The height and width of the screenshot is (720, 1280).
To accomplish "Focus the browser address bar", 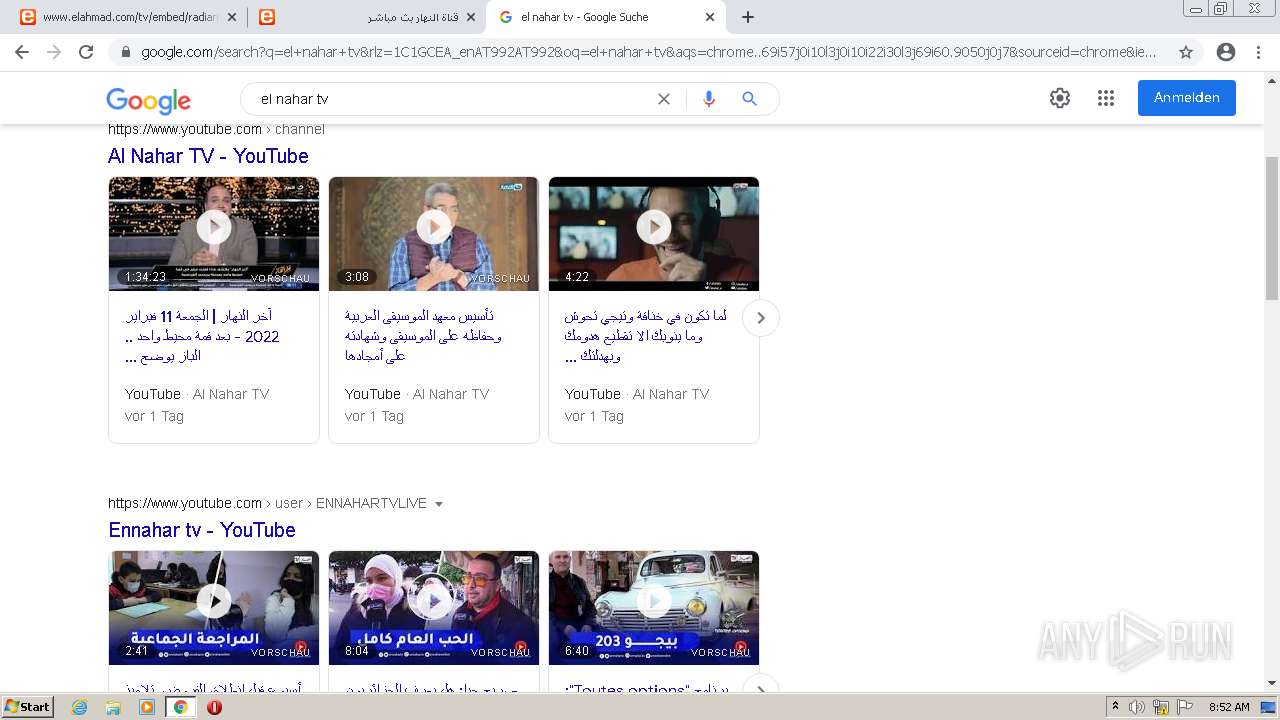I will click(x=648, y=52).
